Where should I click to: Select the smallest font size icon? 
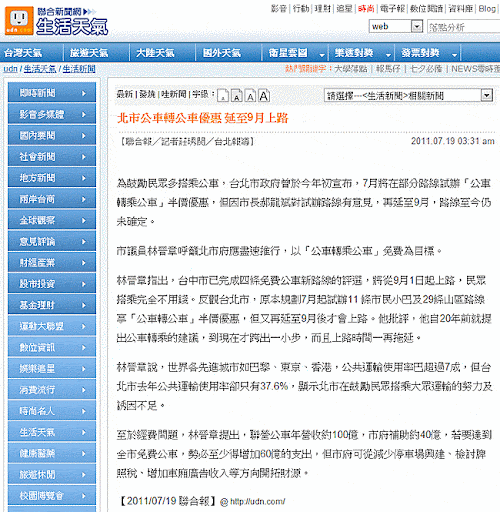point(223,96)
